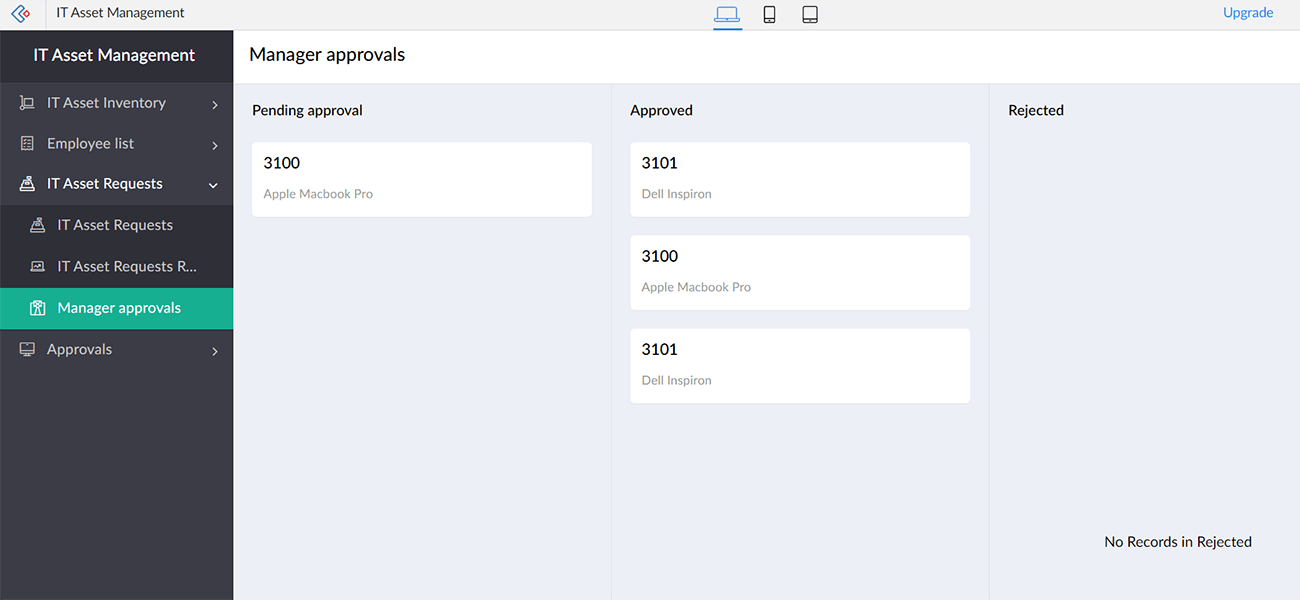Switch to tablet preview mode
This screenshot has height=600, width=1300.
[x=810, y=15]
